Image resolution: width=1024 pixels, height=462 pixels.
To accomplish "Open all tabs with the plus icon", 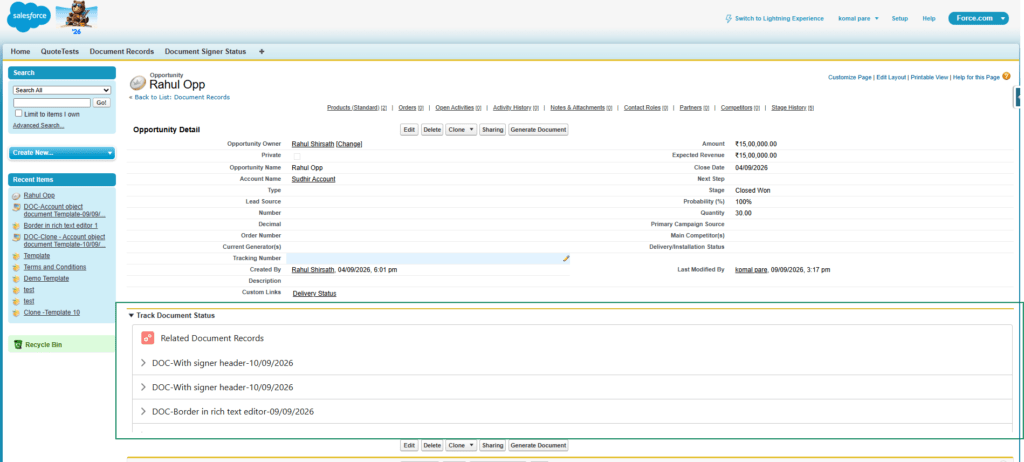I will [x=262, y=51].
